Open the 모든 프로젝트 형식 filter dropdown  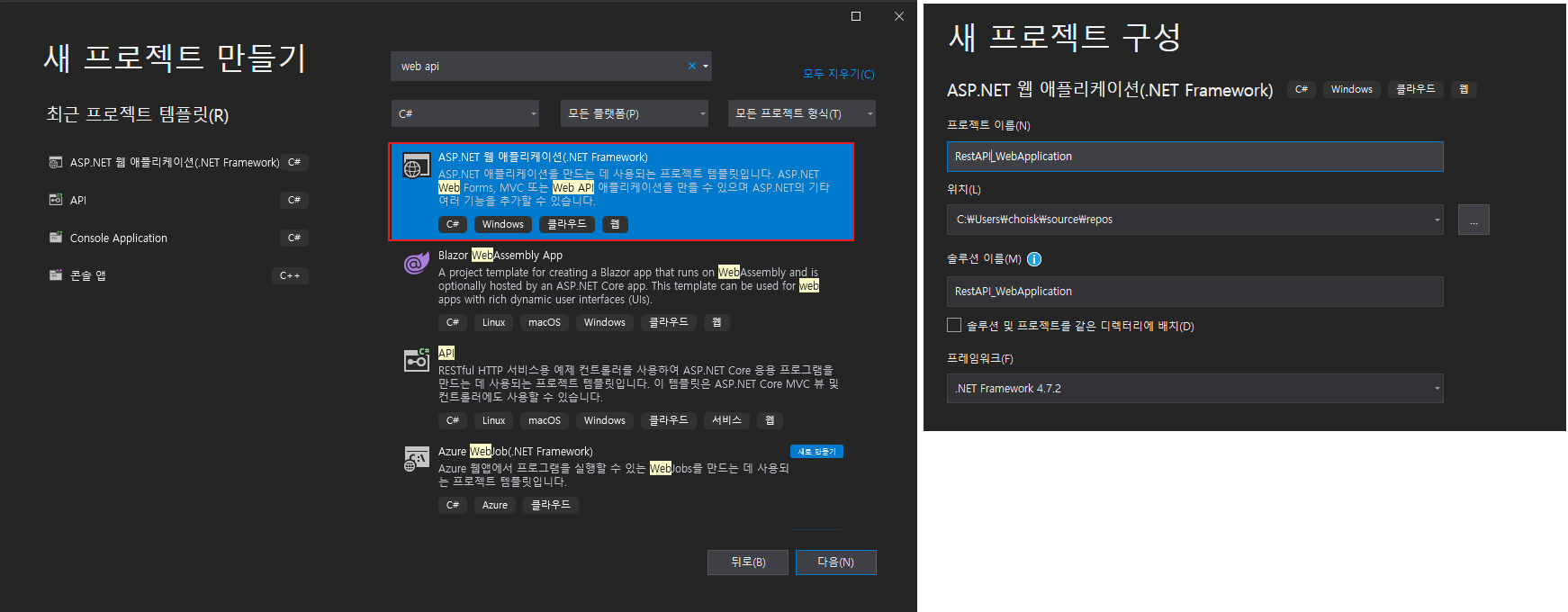click(802, 113)
